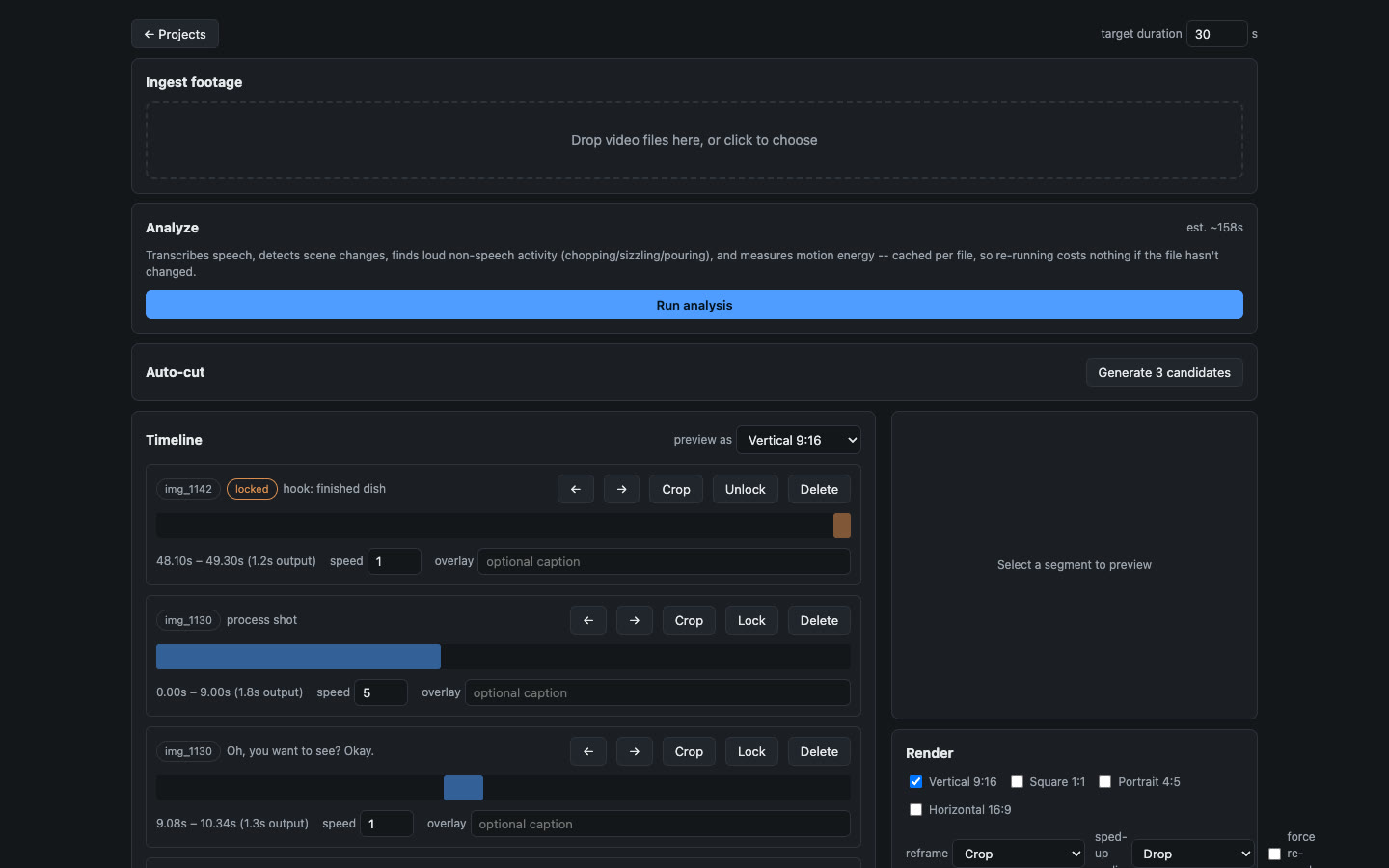This screenshot has height=868, width=1389.
Task: Click the overlay caption field of 'Oh, you want to see' segment
Action: pyautogui.click(x=661, y=824)
